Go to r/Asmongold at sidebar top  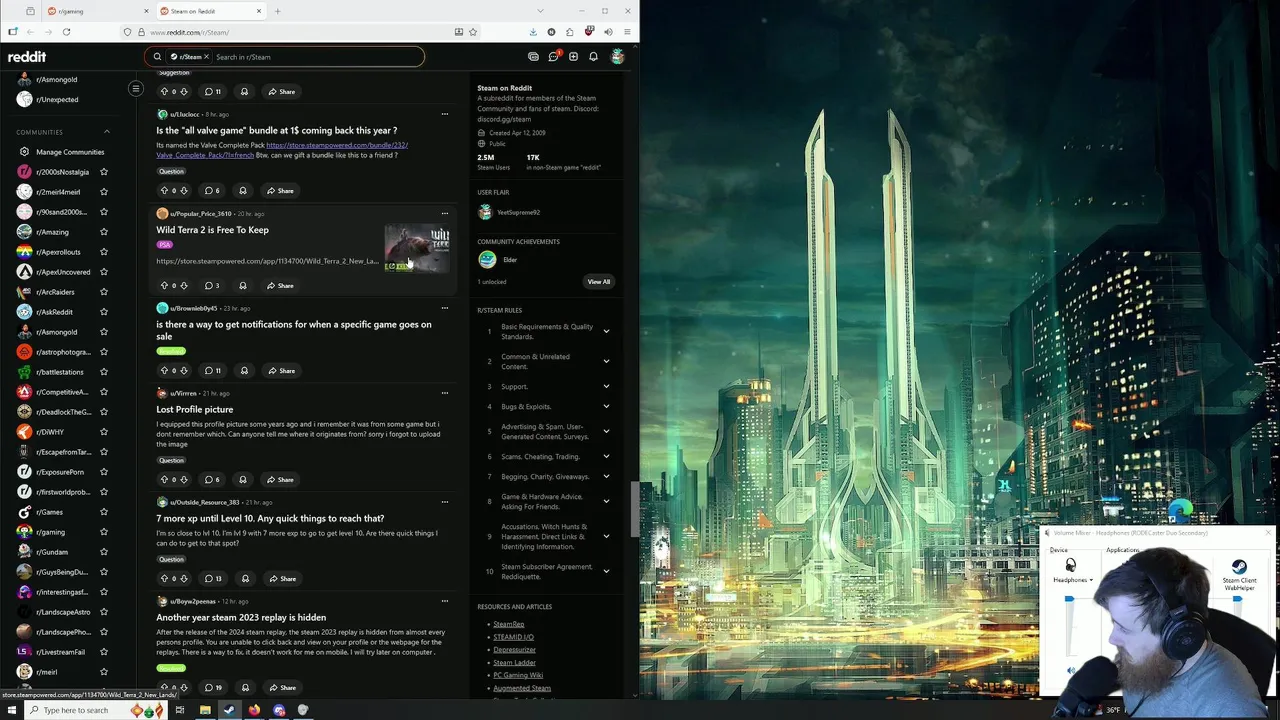tap(56, 80)
